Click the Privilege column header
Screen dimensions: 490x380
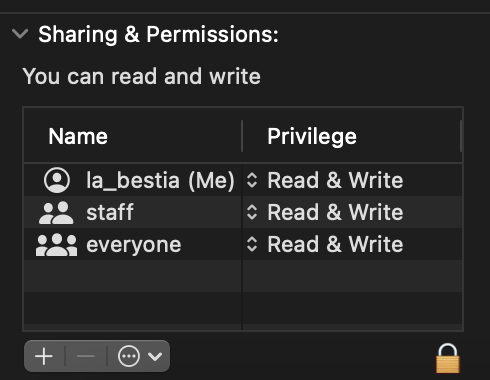click(312, 137)
